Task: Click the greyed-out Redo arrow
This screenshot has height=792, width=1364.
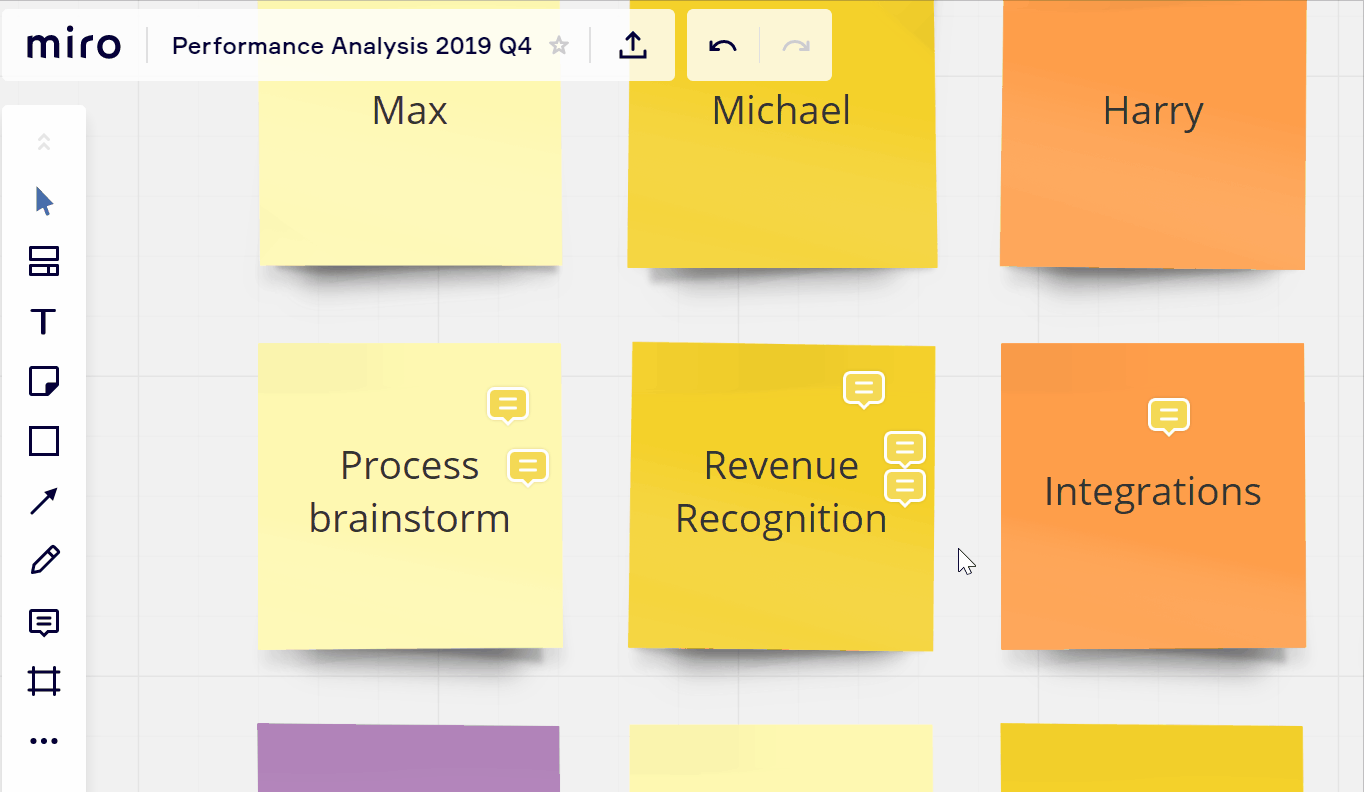Action: (796, 46)
